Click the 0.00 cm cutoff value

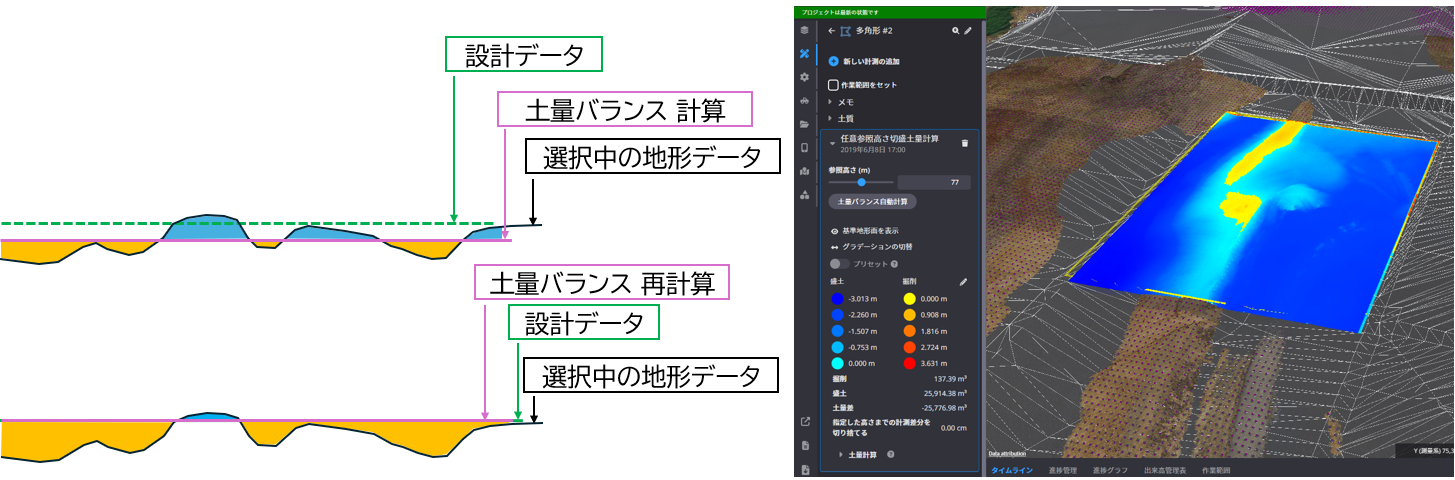pyautogui.click(x=954, y=427)
